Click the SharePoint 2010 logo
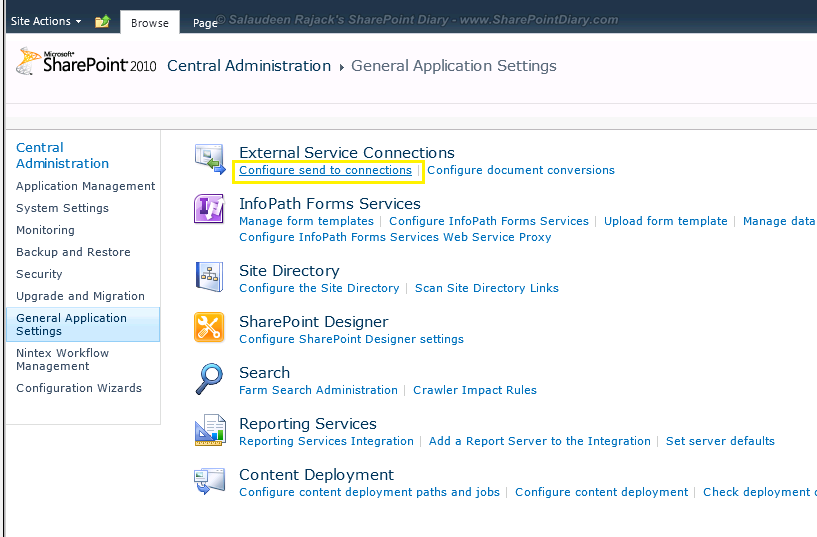The height and width of the screenshot is (537, 817). (86, 63)
